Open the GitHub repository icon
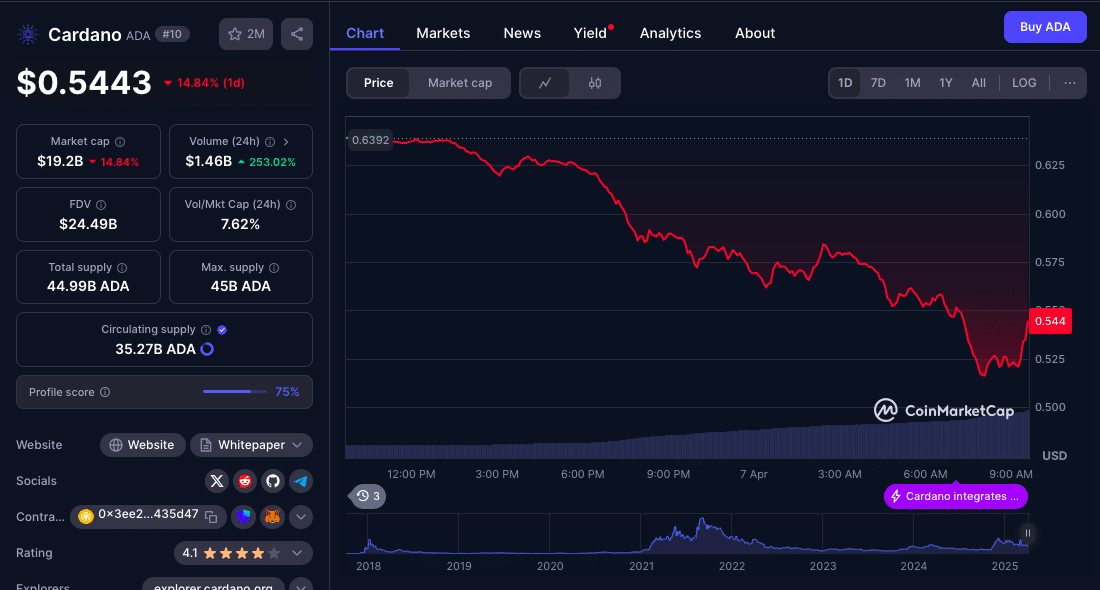This screenshot has height=590, width=1100. click(273, 481)
